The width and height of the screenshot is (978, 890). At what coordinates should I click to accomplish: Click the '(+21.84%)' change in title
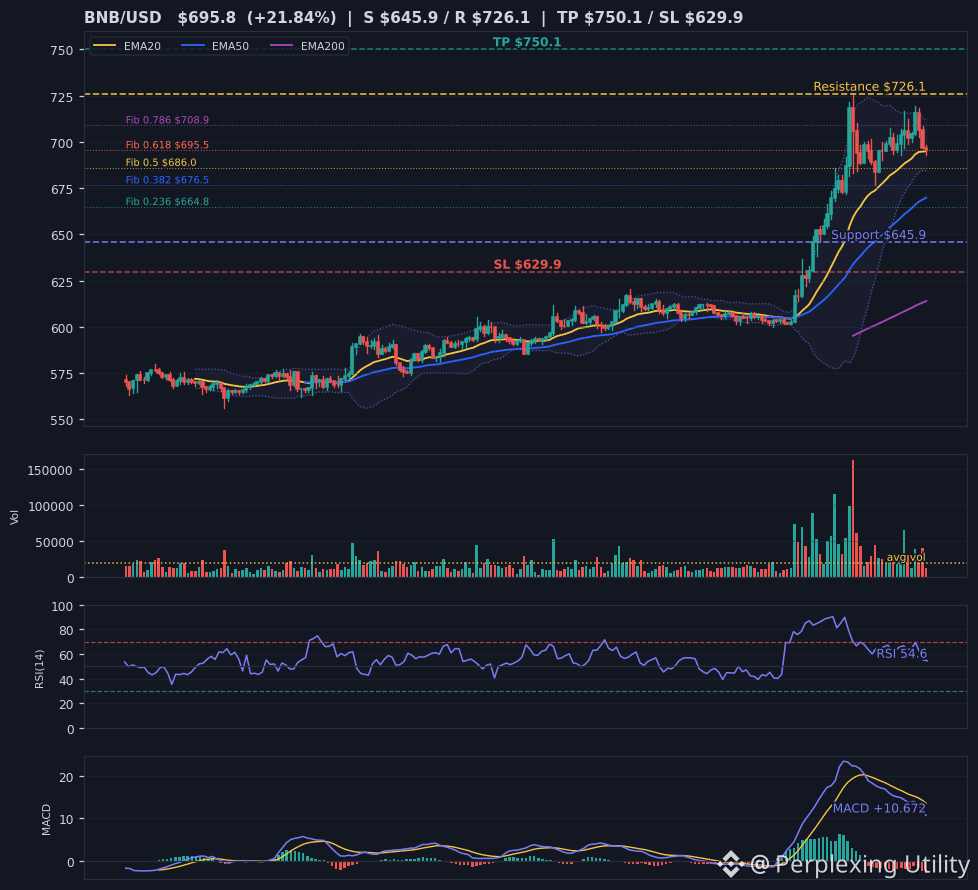coord(291,17)
